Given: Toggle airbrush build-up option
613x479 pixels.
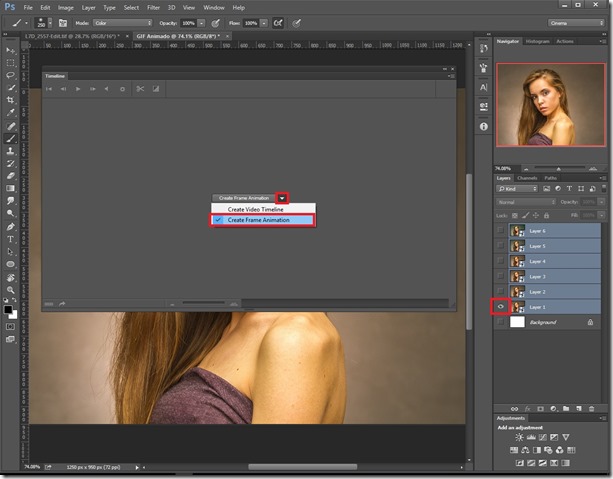Looking at the screenshot, I should tap(278, 23).
